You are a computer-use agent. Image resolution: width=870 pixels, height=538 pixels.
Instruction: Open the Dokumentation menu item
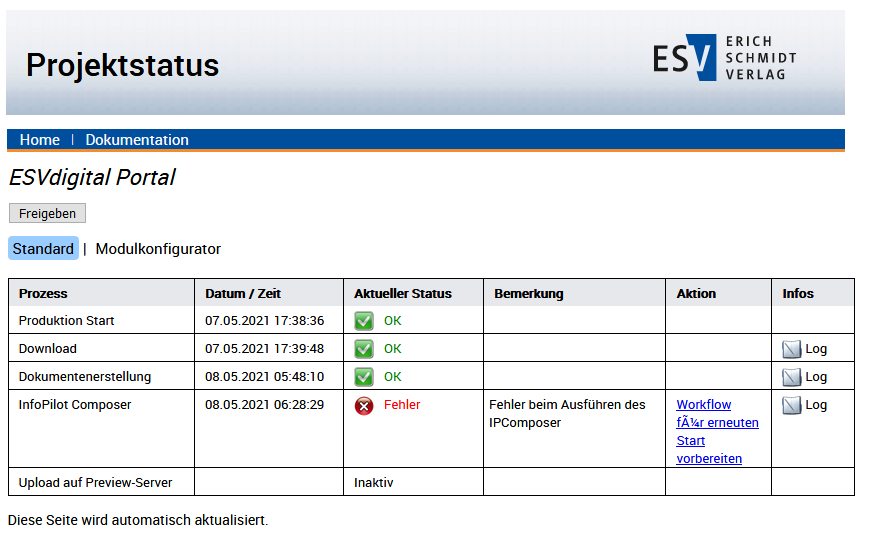click(x=137, y=140)
